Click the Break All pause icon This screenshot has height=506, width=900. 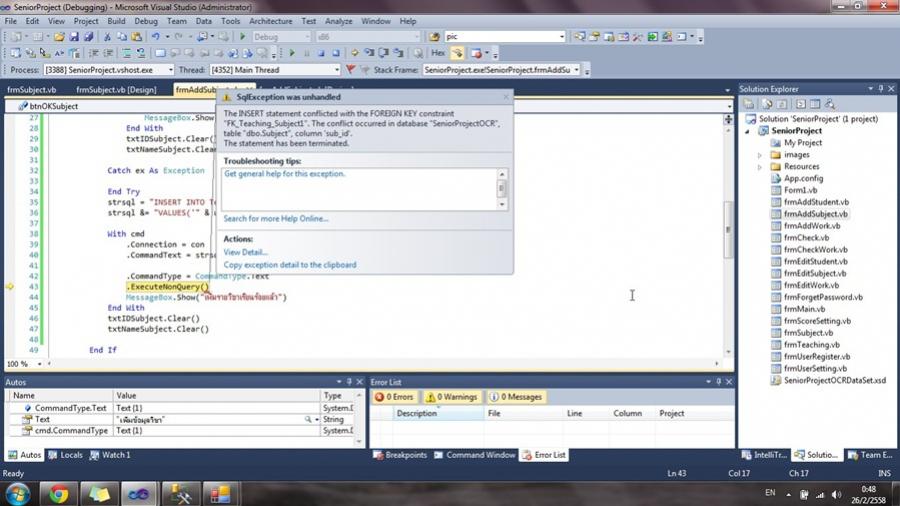(307, 53)
